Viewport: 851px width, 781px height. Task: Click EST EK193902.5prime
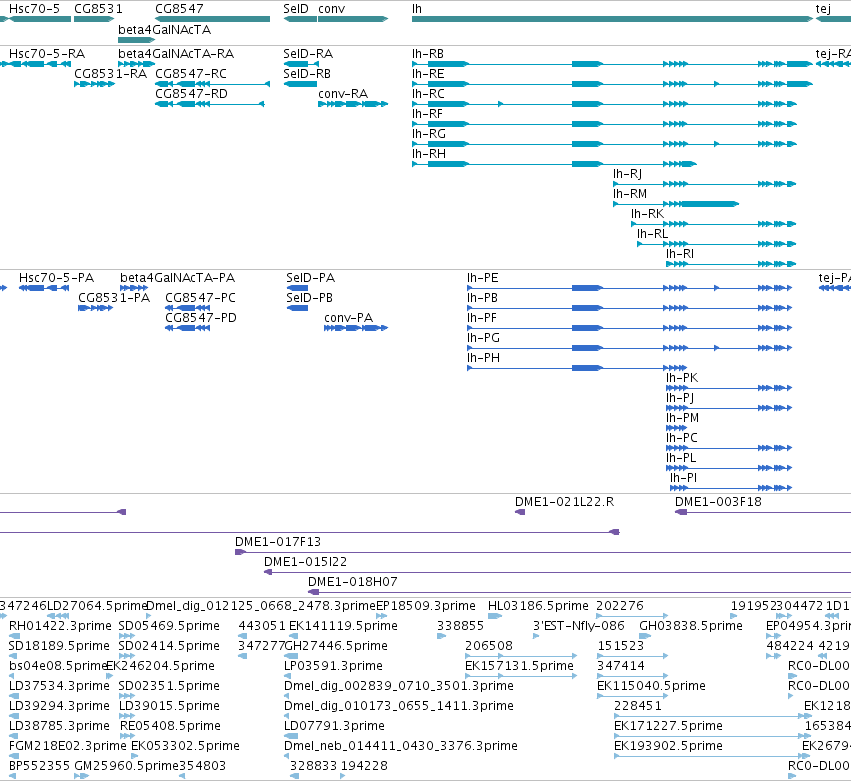pos(713,757)
